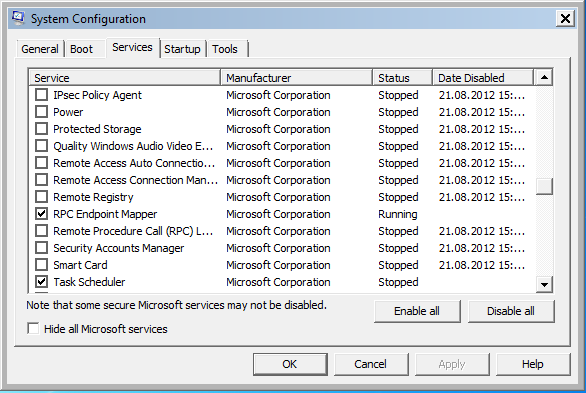586x393 pixels.
Task: Enable the IPsec Policy Agent checkbox
Action: pyautogui.click(x=41, y=95)
